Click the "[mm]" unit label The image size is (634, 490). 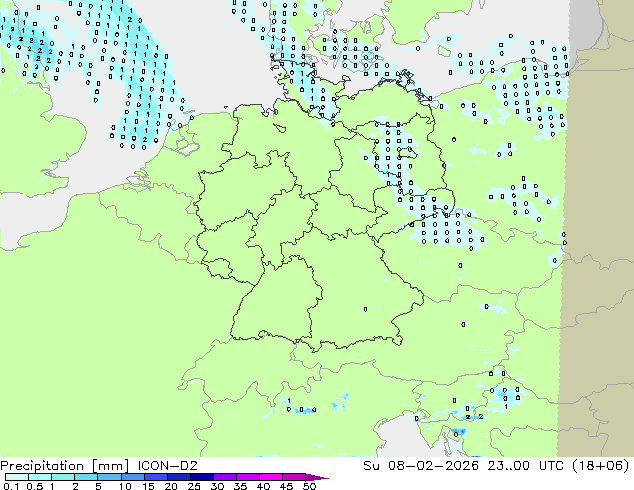click(111, 466)
